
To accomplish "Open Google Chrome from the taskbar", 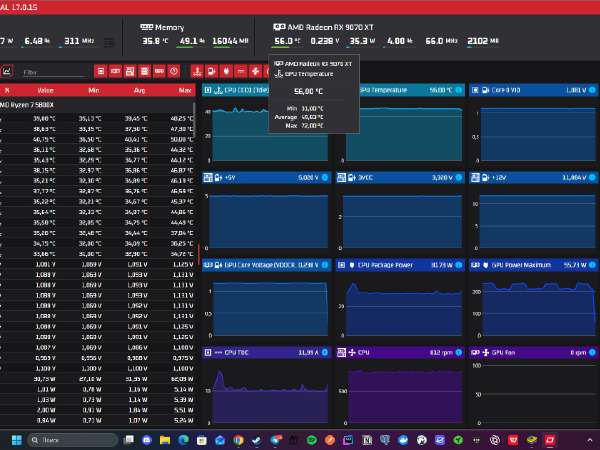I will point(238,440).
